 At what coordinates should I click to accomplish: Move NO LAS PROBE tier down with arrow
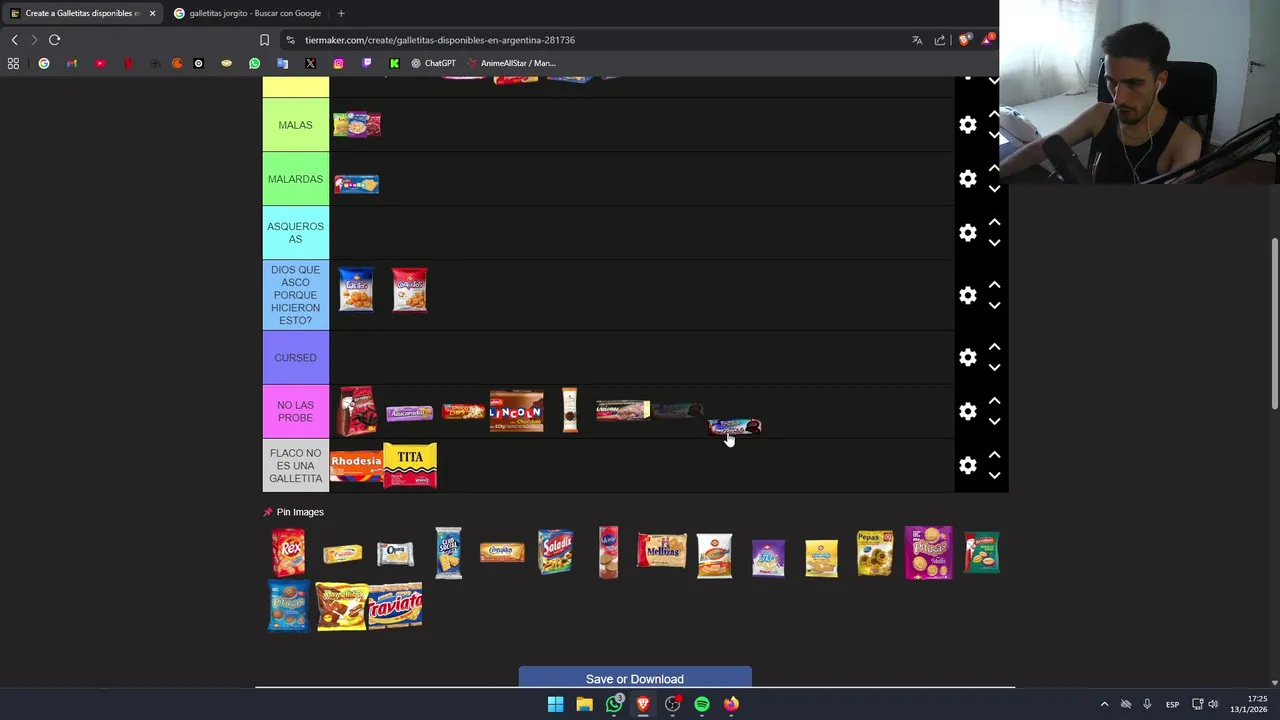click(994, 421)
